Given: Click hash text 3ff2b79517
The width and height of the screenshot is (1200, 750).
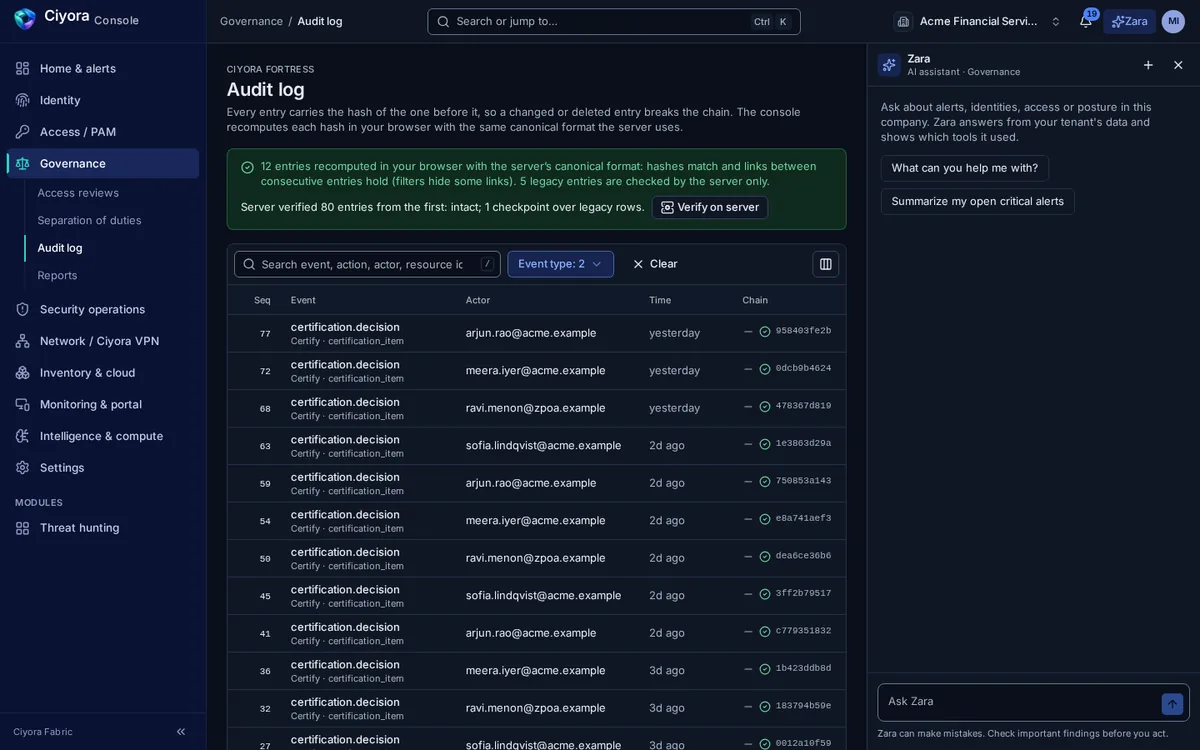Looking at the screenshot, I should [x=803, y=594].
